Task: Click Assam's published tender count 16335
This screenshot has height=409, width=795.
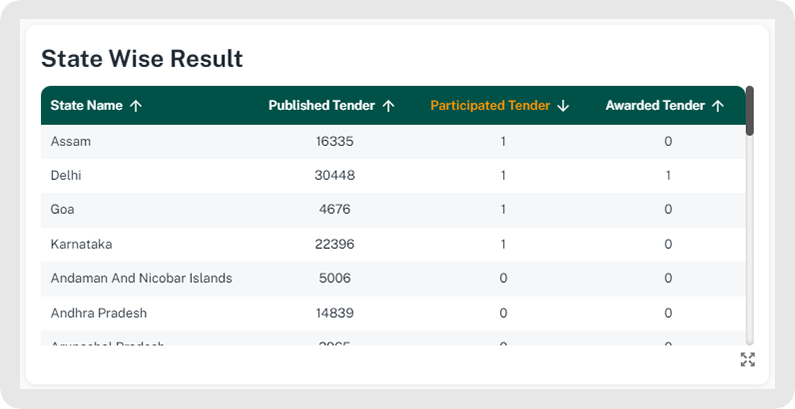Action: click(x=334, y=142)
